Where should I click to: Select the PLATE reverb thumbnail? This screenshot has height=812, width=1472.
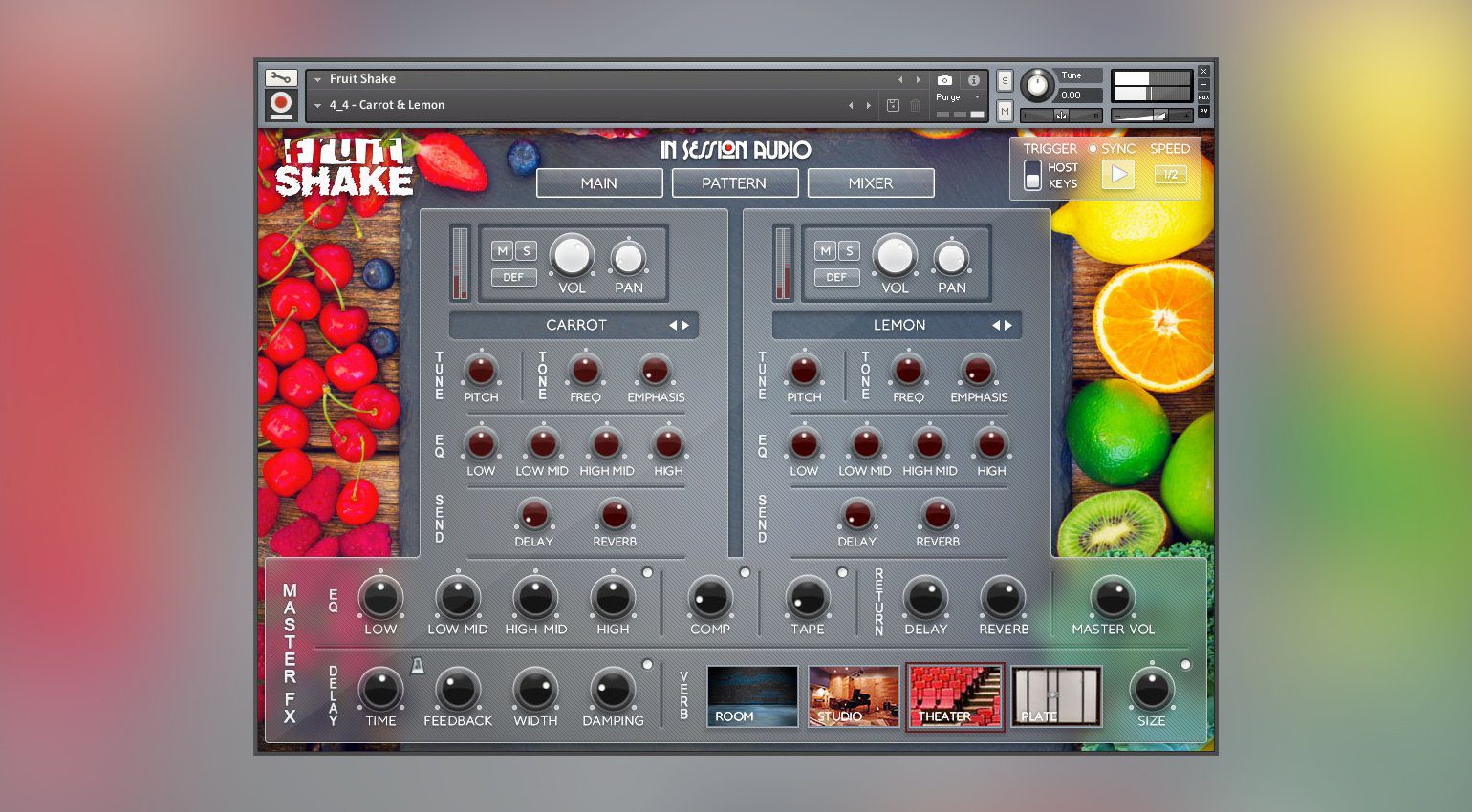click(x=1056, y=696)
